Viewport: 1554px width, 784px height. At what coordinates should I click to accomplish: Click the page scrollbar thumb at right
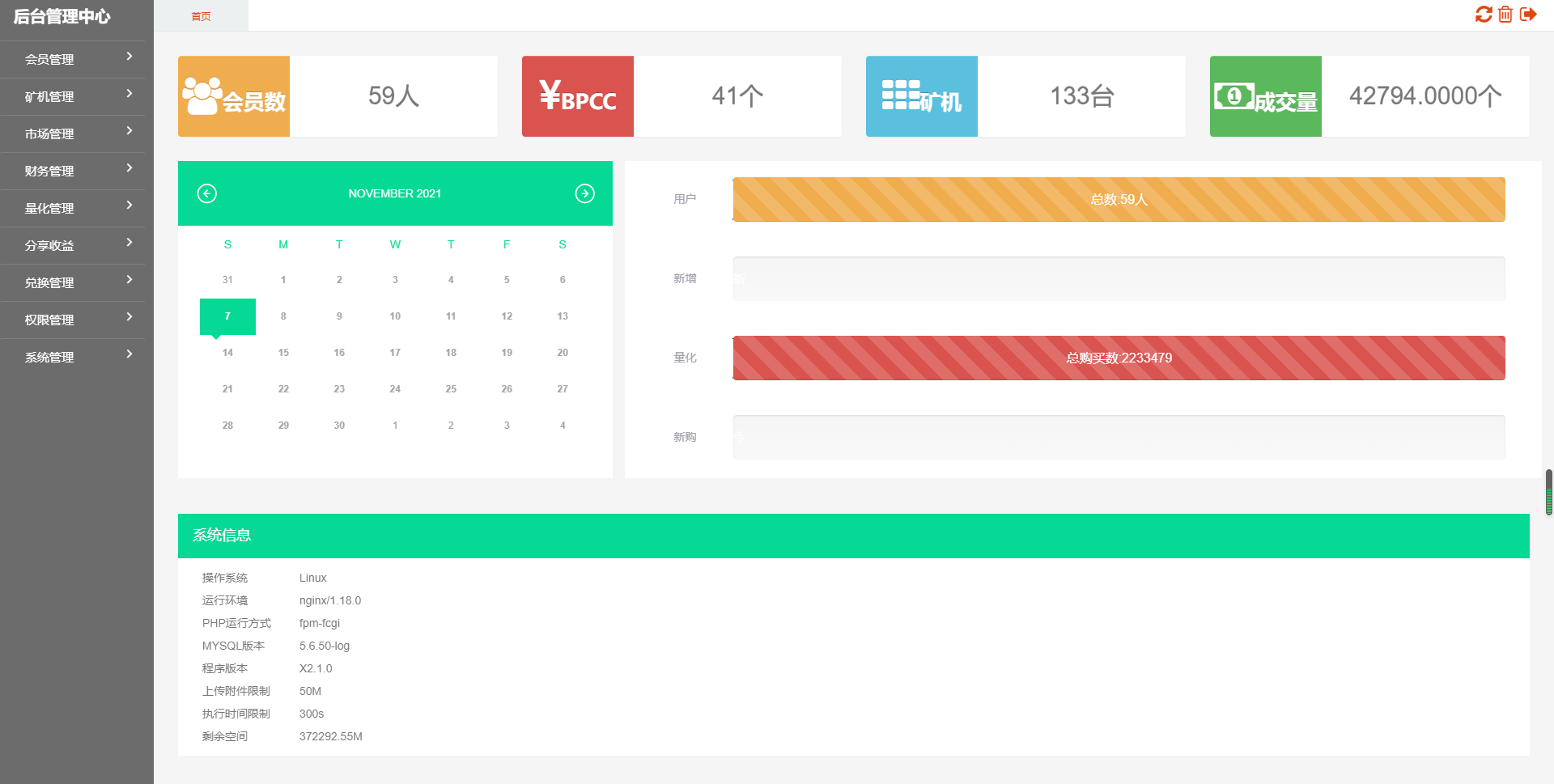click(1548, 492)
